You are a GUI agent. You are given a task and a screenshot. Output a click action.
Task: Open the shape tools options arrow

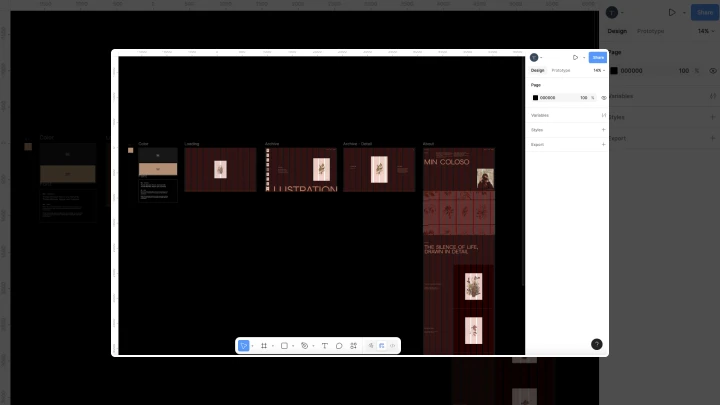tap(293, 346)
